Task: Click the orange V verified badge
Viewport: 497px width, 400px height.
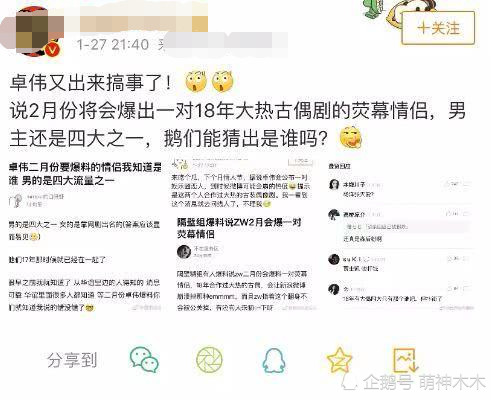Action: (52, 49)
